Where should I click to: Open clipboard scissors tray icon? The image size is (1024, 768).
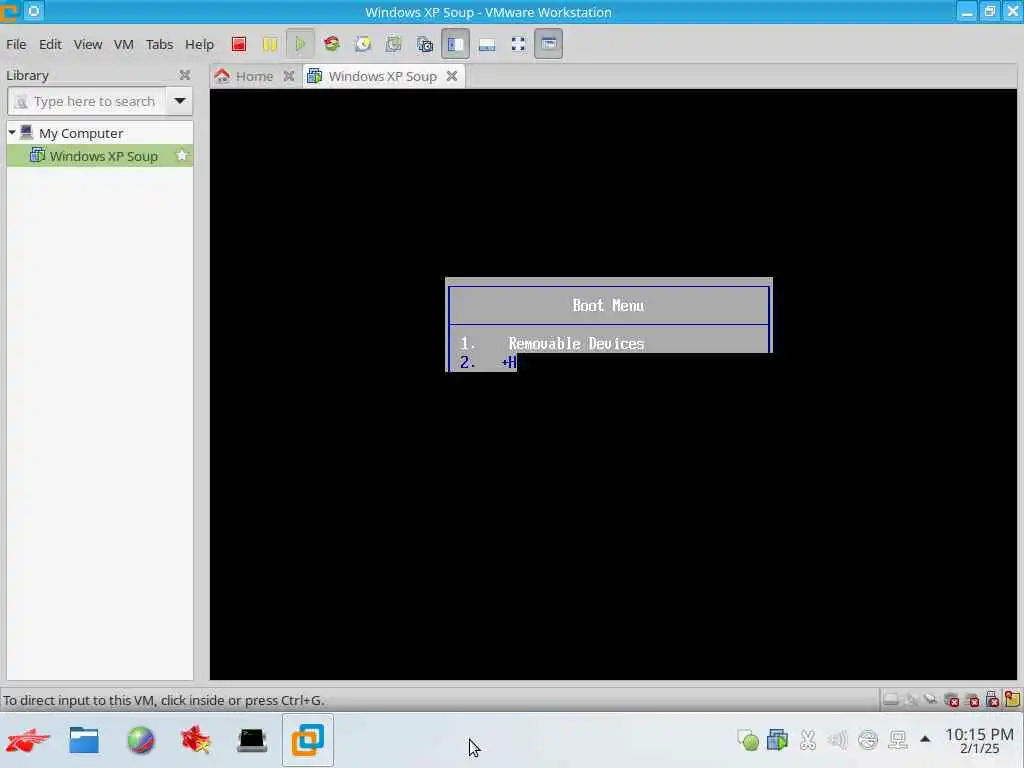click(x=808, y=740)
